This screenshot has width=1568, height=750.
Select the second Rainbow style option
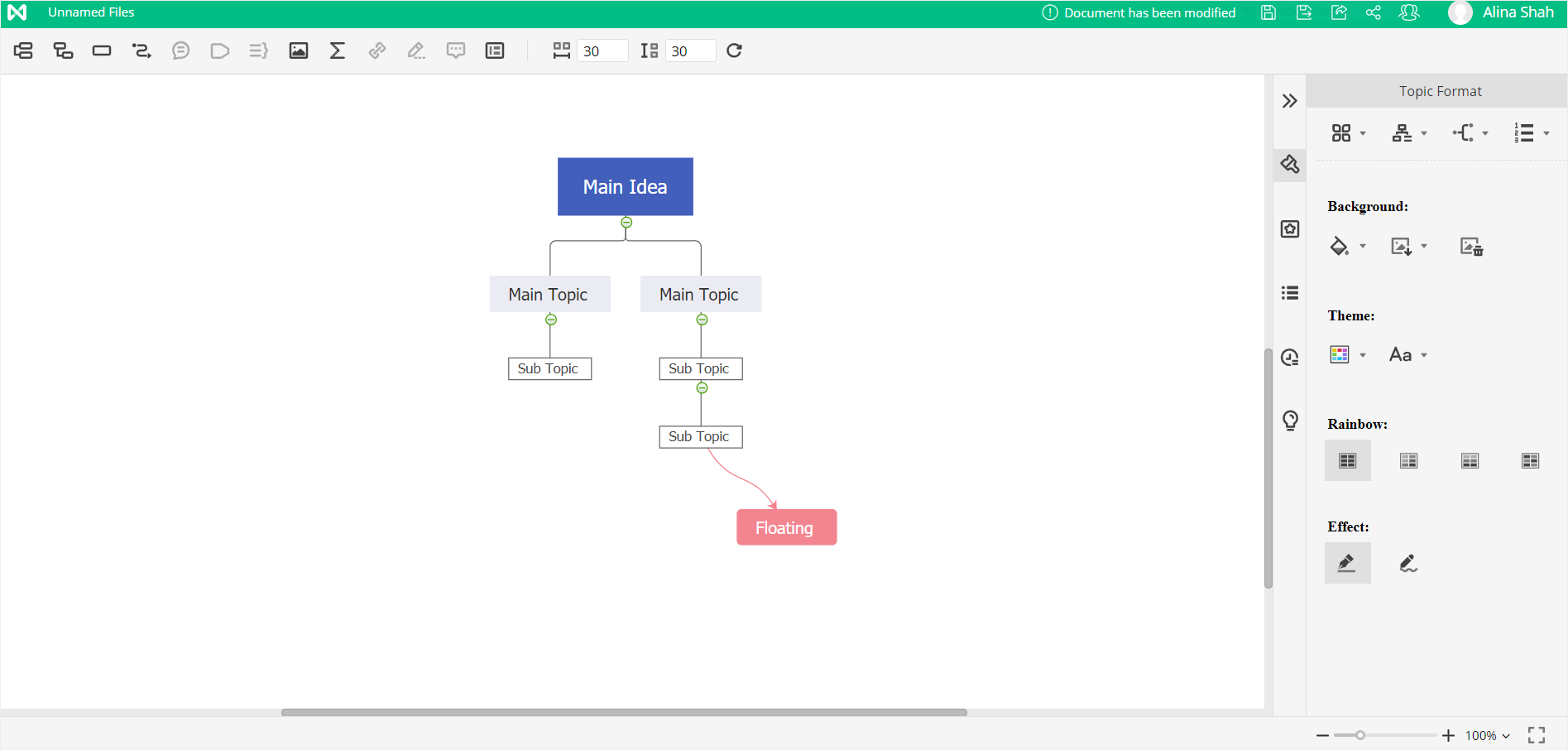(x=1408, y=460)
